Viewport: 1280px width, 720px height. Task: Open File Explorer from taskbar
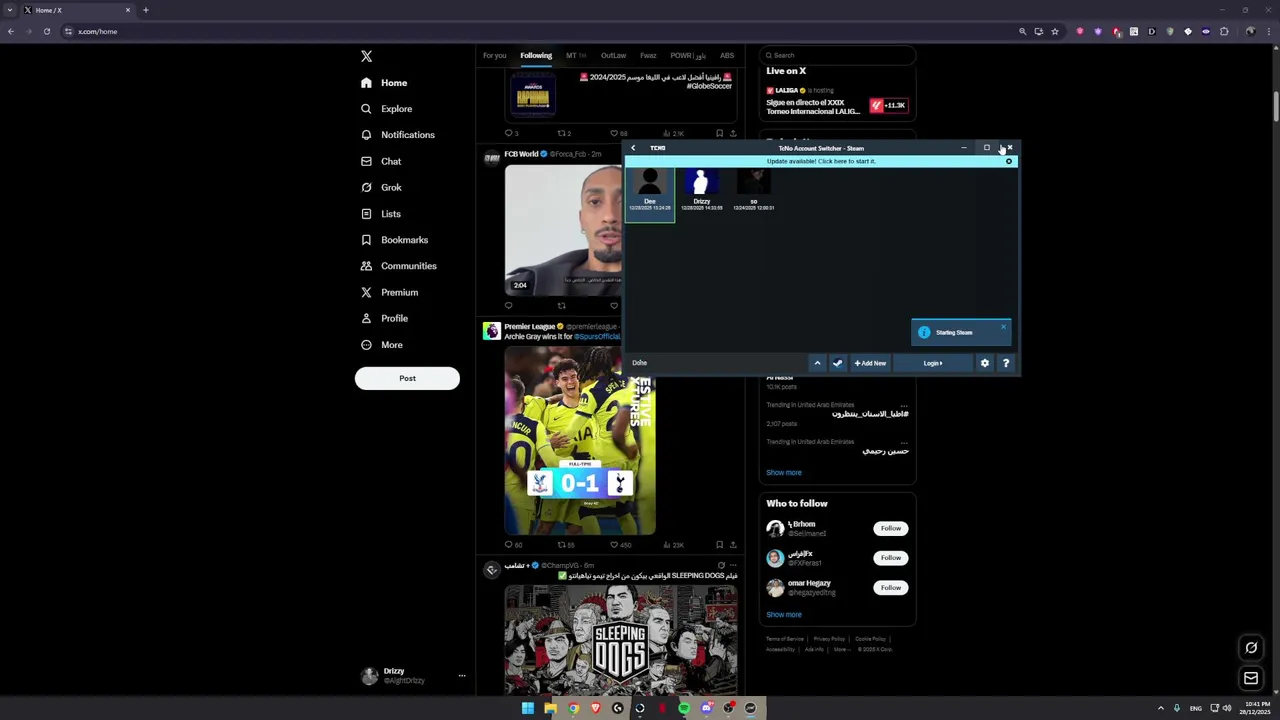click(x=550, y=708)
